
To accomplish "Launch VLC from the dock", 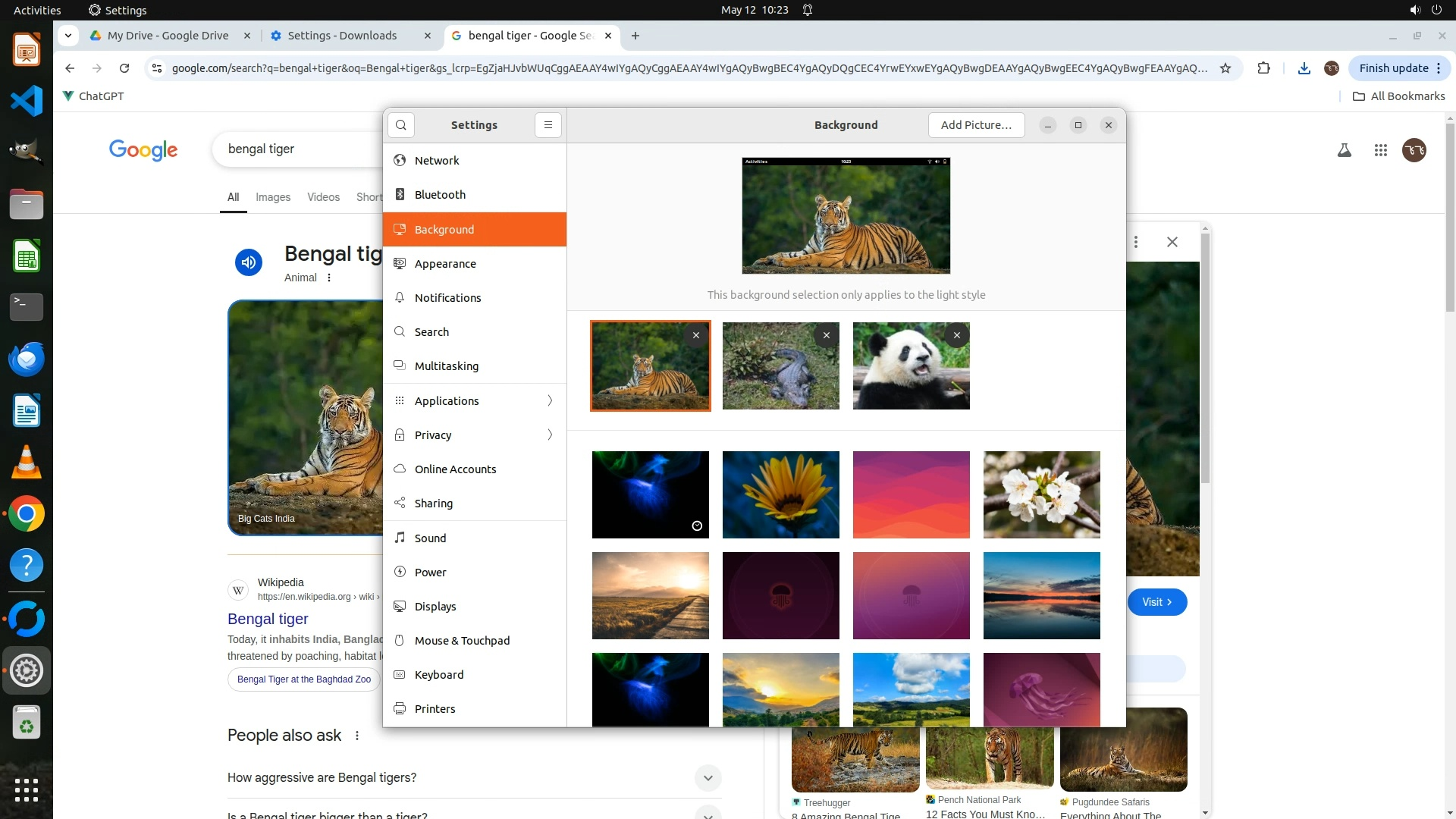I will click(x=27, y=463).
